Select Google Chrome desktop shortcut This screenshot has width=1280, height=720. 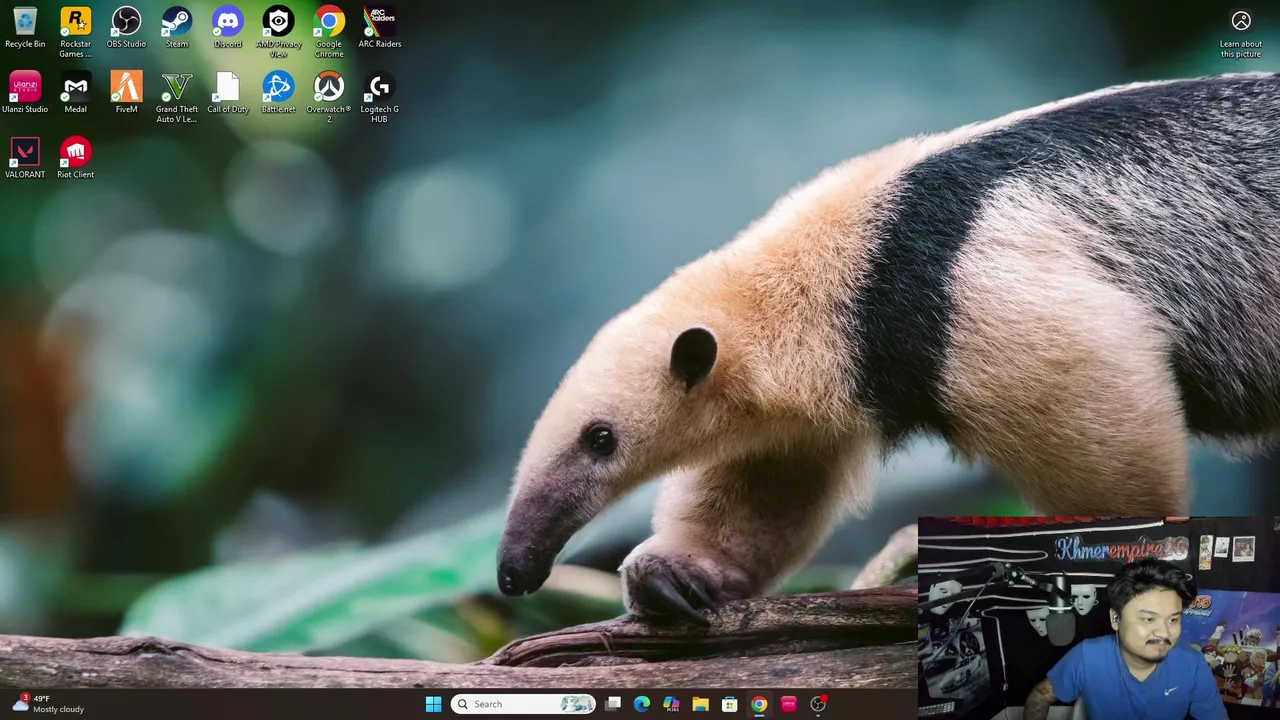click(329, 32)
